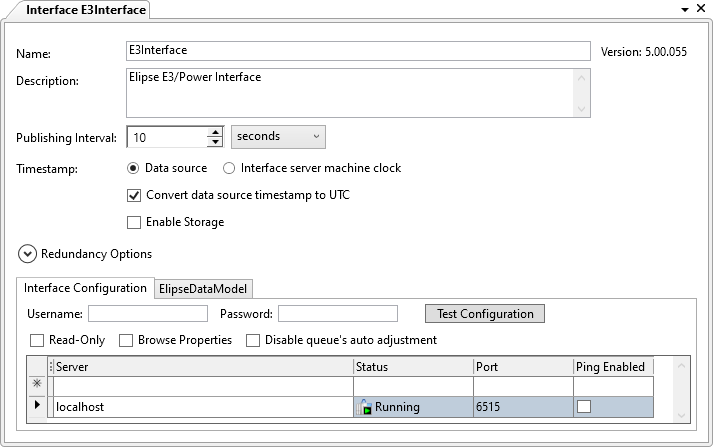Click the Ping Enabled column header
Viewport: 713px width, 447px height.
[x=613, y=367]
